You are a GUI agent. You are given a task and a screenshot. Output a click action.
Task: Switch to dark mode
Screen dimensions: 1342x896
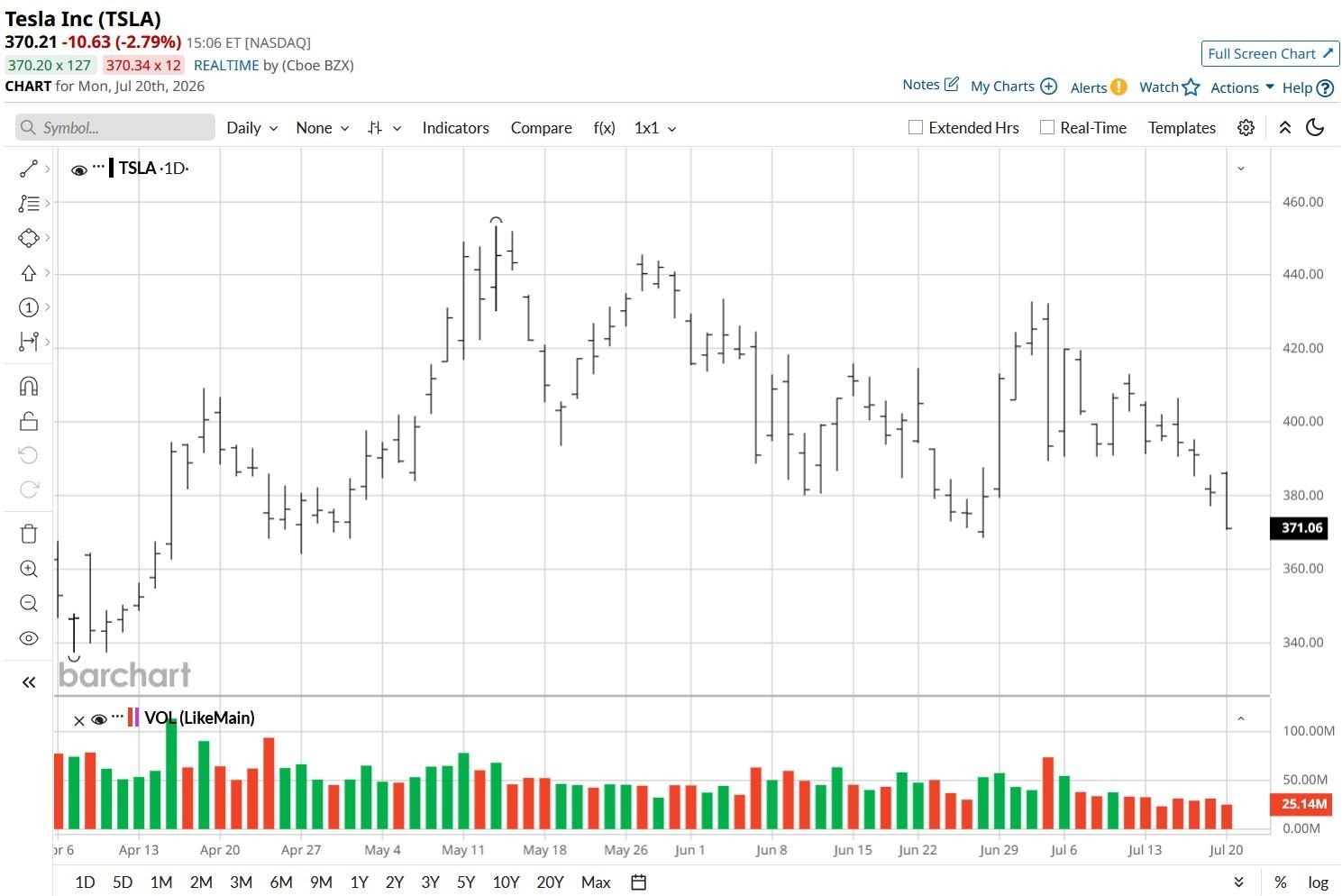pos(1316,127)
